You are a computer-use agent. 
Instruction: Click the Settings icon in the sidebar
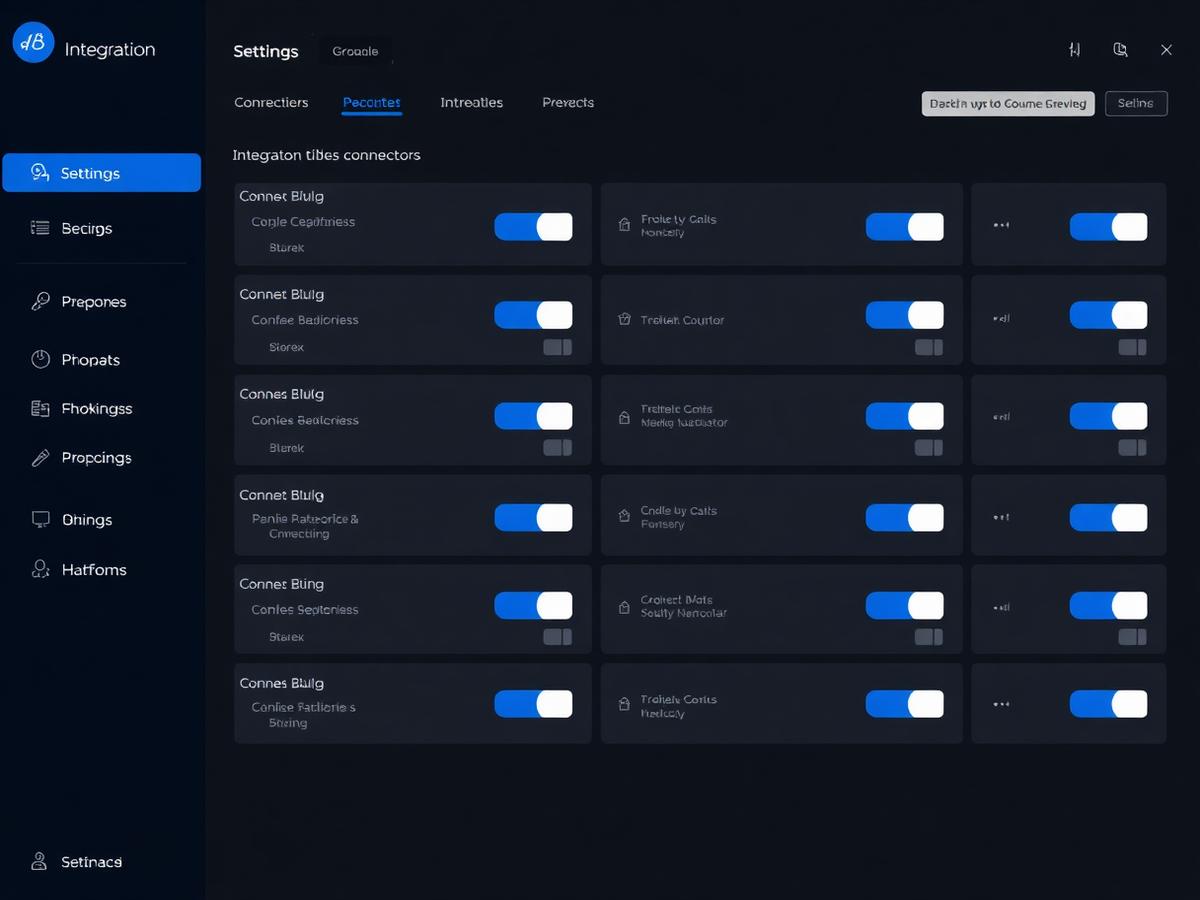click(40, 172)
